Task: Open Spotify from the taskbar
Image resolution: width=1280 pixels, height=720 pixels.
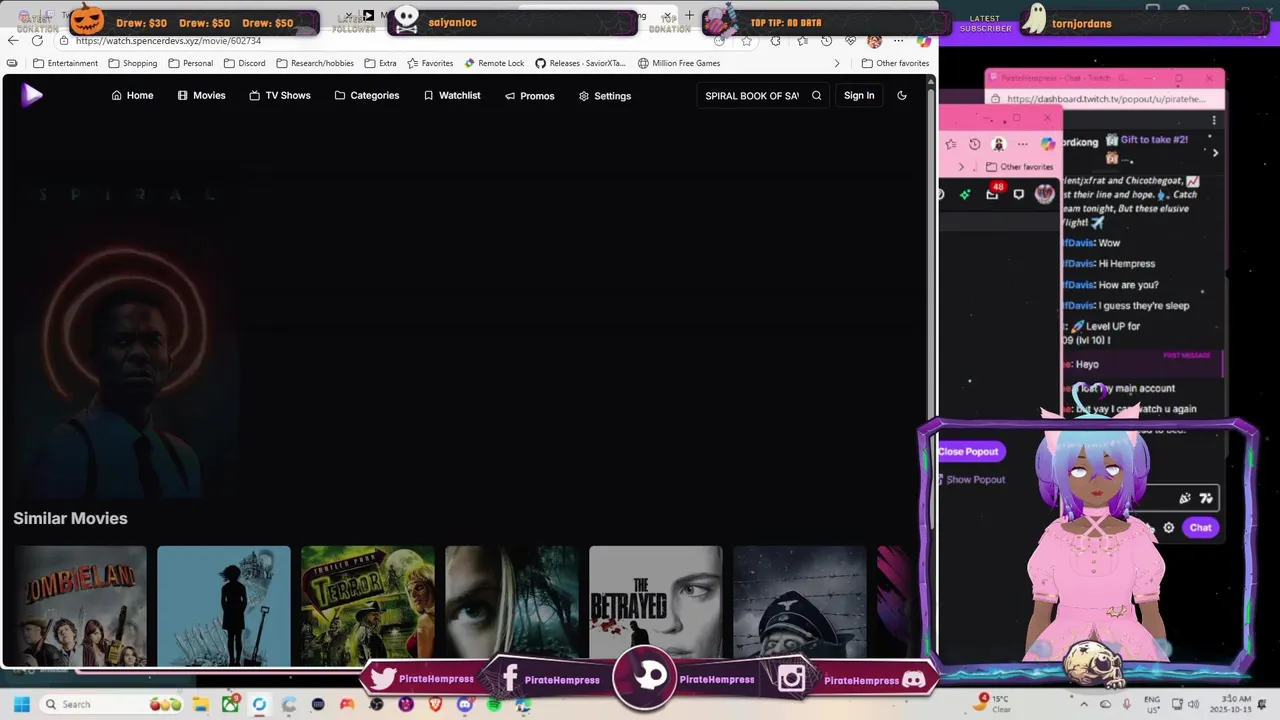Action: tap(493, 704)
